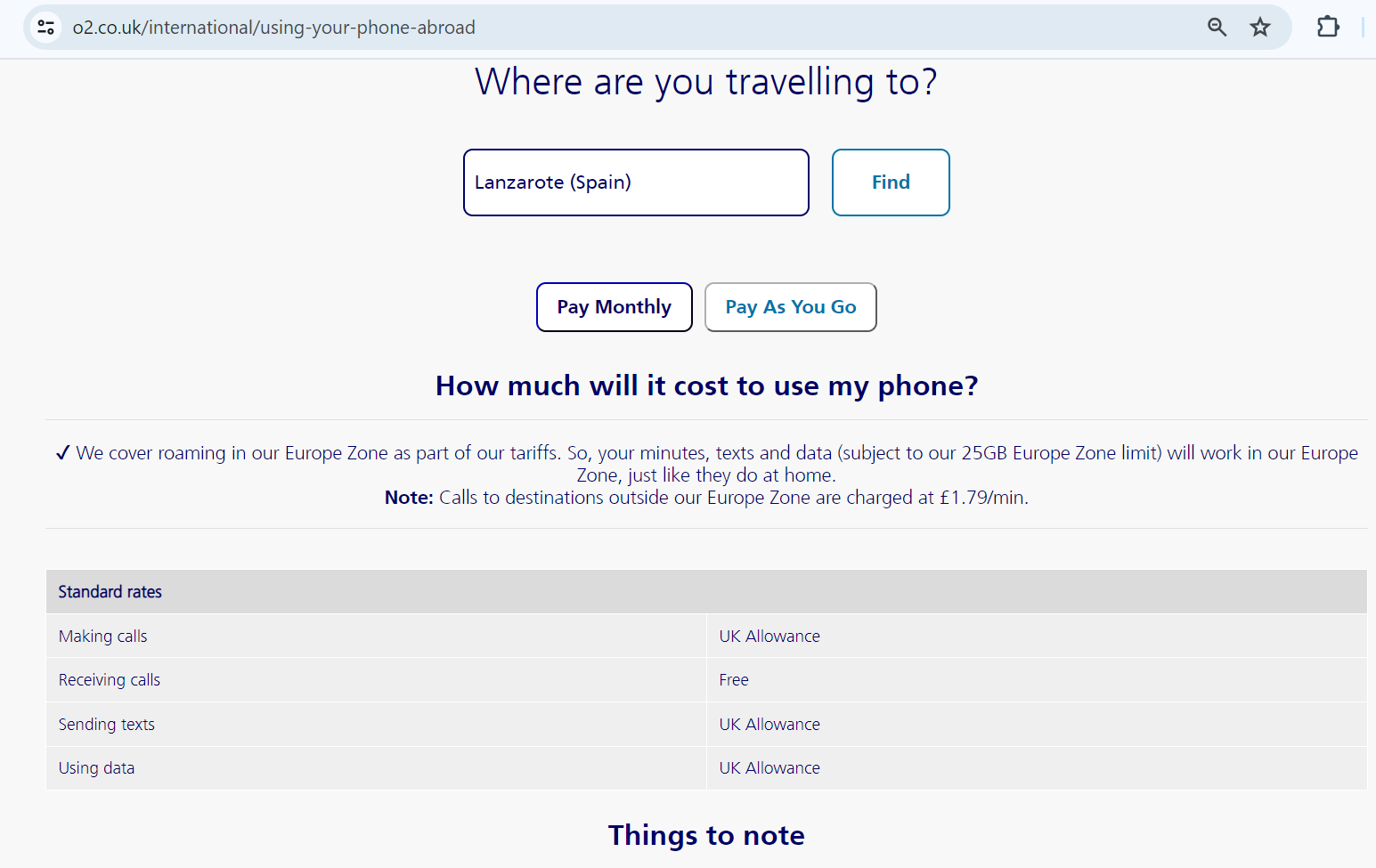Click the Find button
Image resolution: width=1376 pixels, height=868 pixels.
point(890,182)
